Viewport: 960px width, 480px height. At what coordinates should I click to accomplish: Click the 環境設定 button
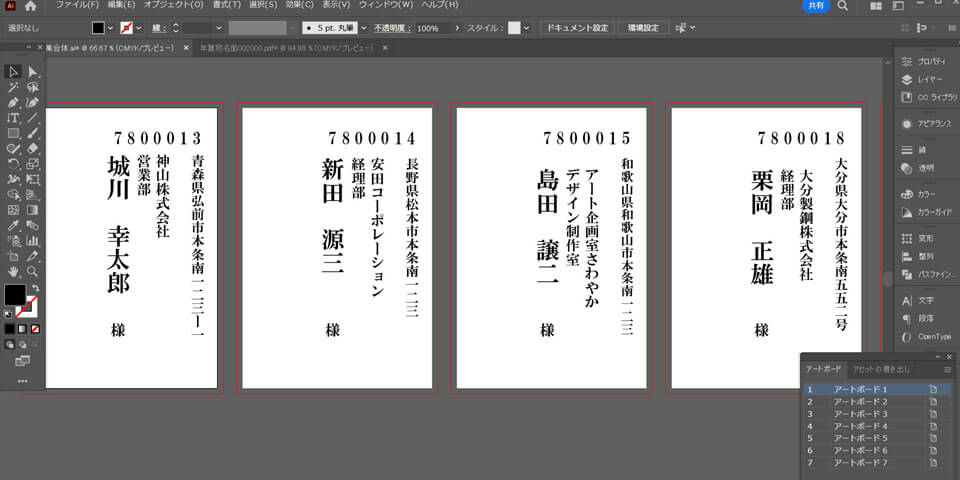643,28
